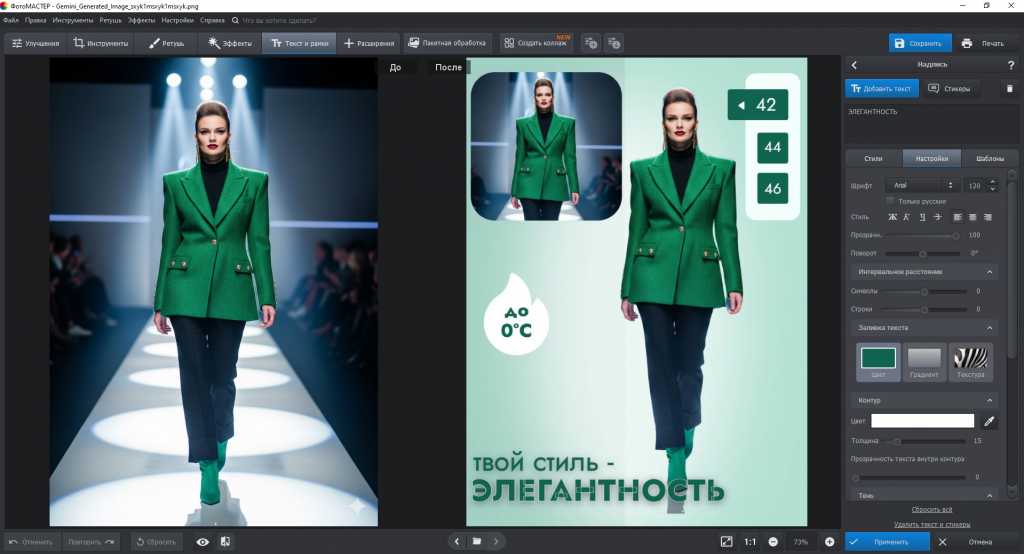Collapse the Интервальное расстояние section

(x=924, y=272)
